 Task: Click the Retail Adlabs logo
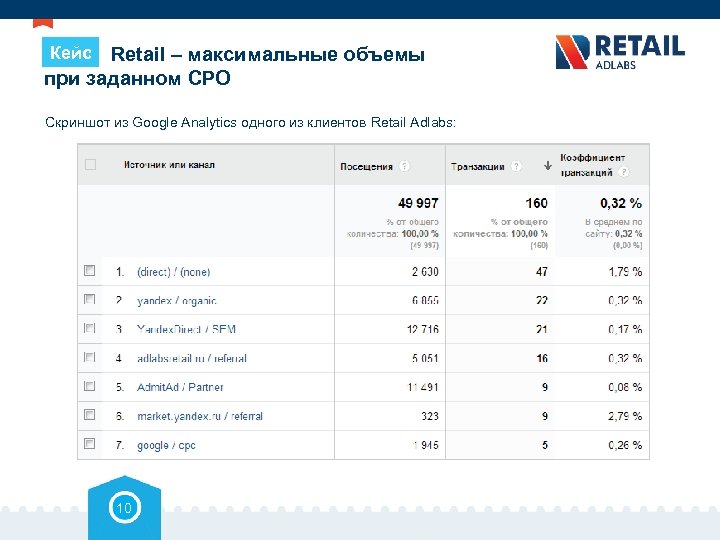coord(620,52)
